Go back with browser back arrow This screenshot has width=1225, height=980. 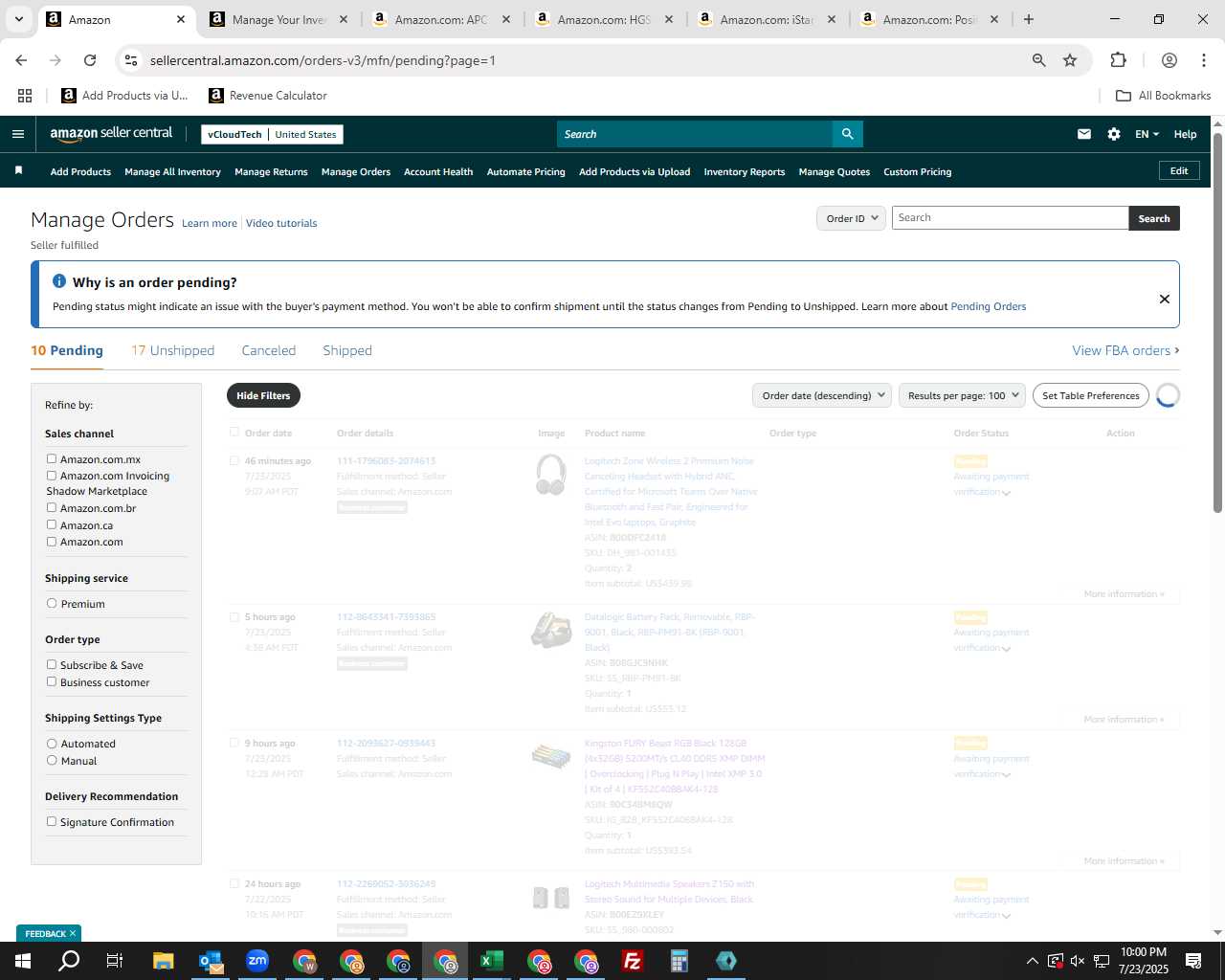[21, 60]
